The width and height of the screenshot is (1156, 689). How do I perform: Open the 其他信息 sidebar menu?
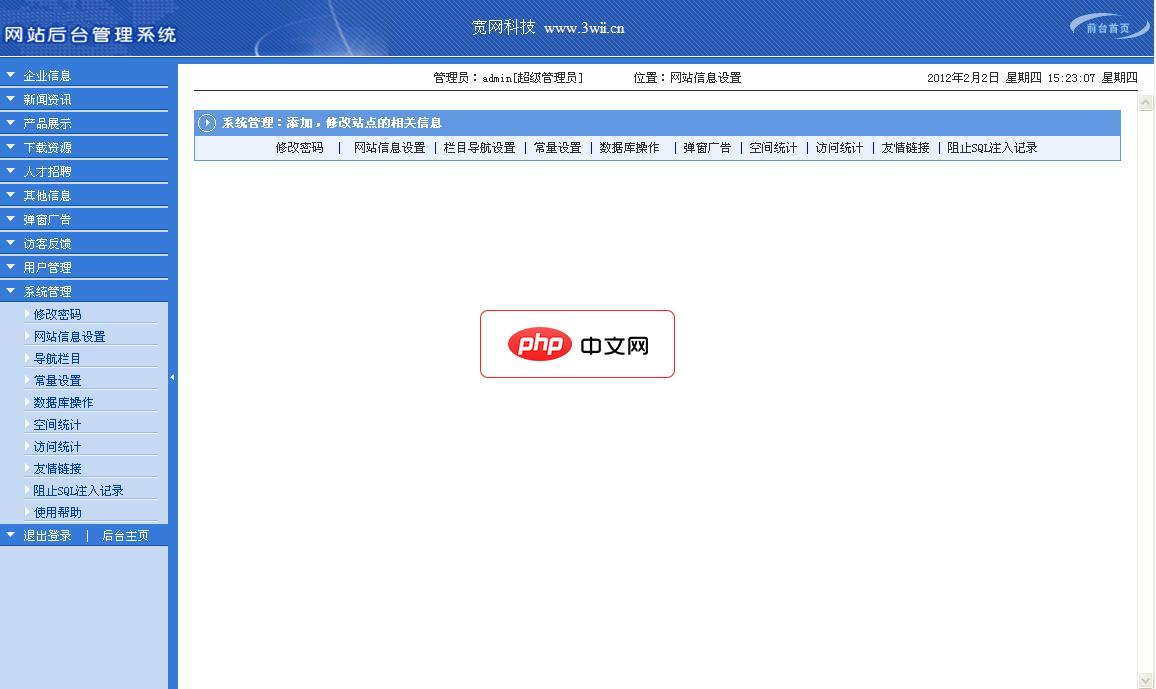47,195
